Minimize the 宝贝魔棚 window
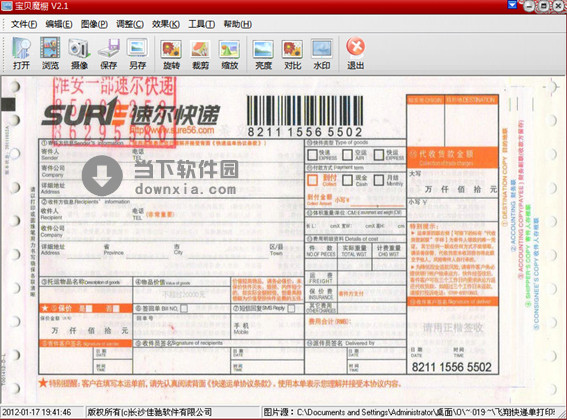 [x=529, y=6]
